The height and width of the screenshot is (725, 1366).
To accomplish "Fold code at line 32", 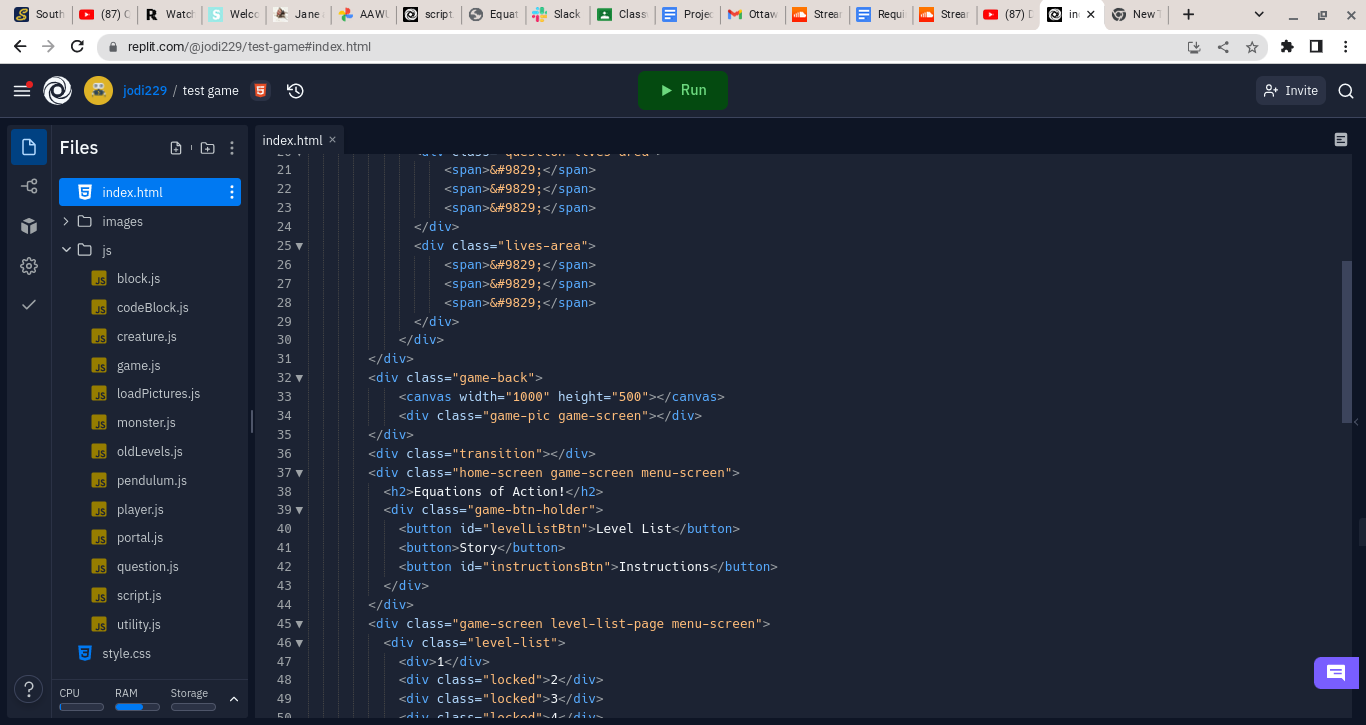I will [299, 378].
